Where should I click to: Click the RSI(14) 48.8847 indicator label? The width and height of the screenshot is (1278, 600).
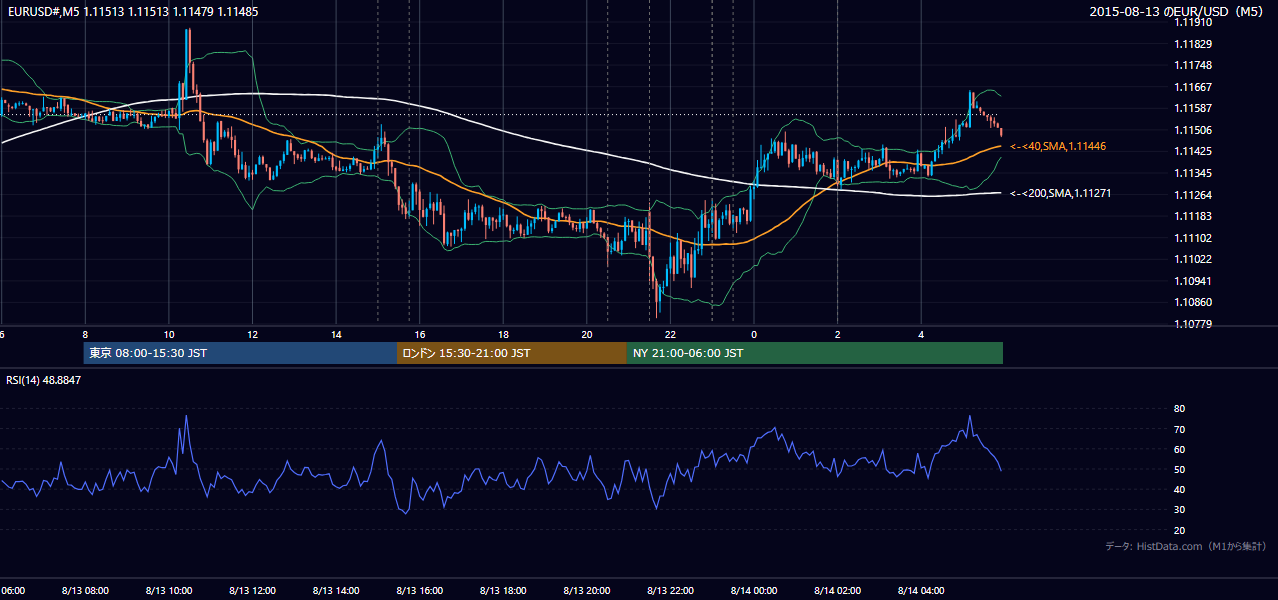click(44, 380)
